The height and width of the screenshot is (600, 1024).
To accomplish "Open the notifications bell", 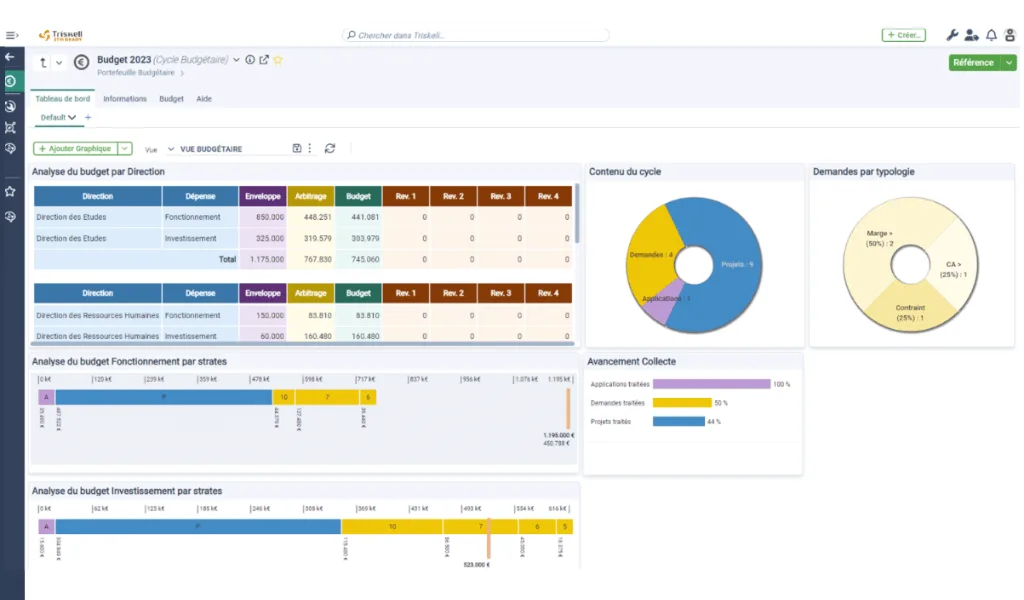I will click(991, 35).
